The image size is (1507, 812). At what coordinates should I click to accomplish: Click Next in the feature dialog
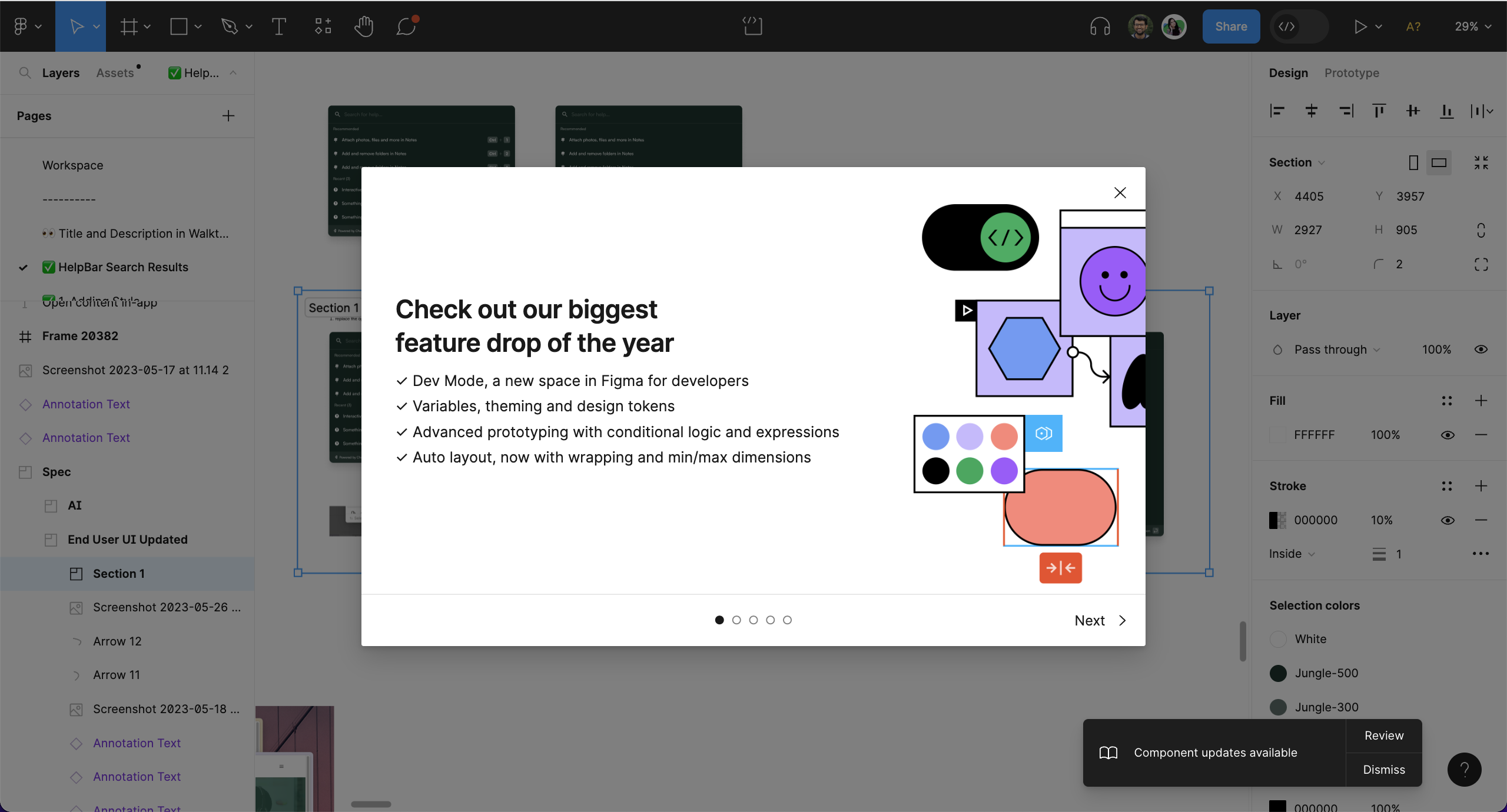click(x=1100, y=620)
